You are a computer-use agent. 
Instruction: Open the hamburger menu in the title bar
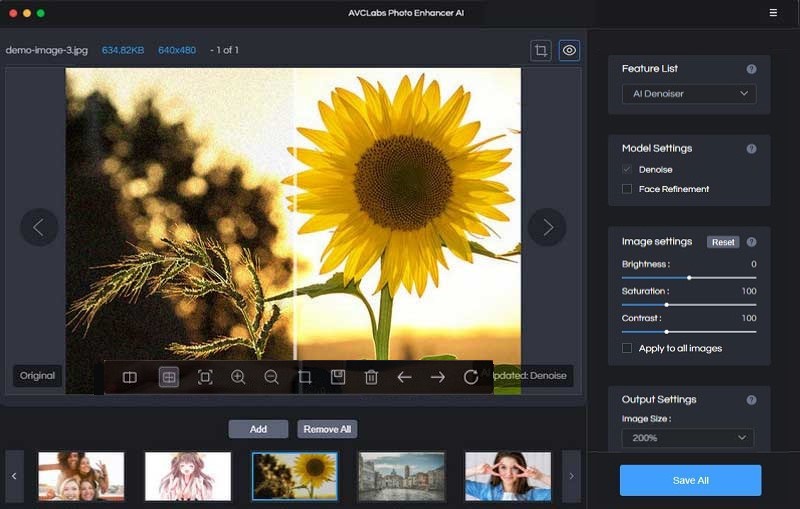pos(773,13)
